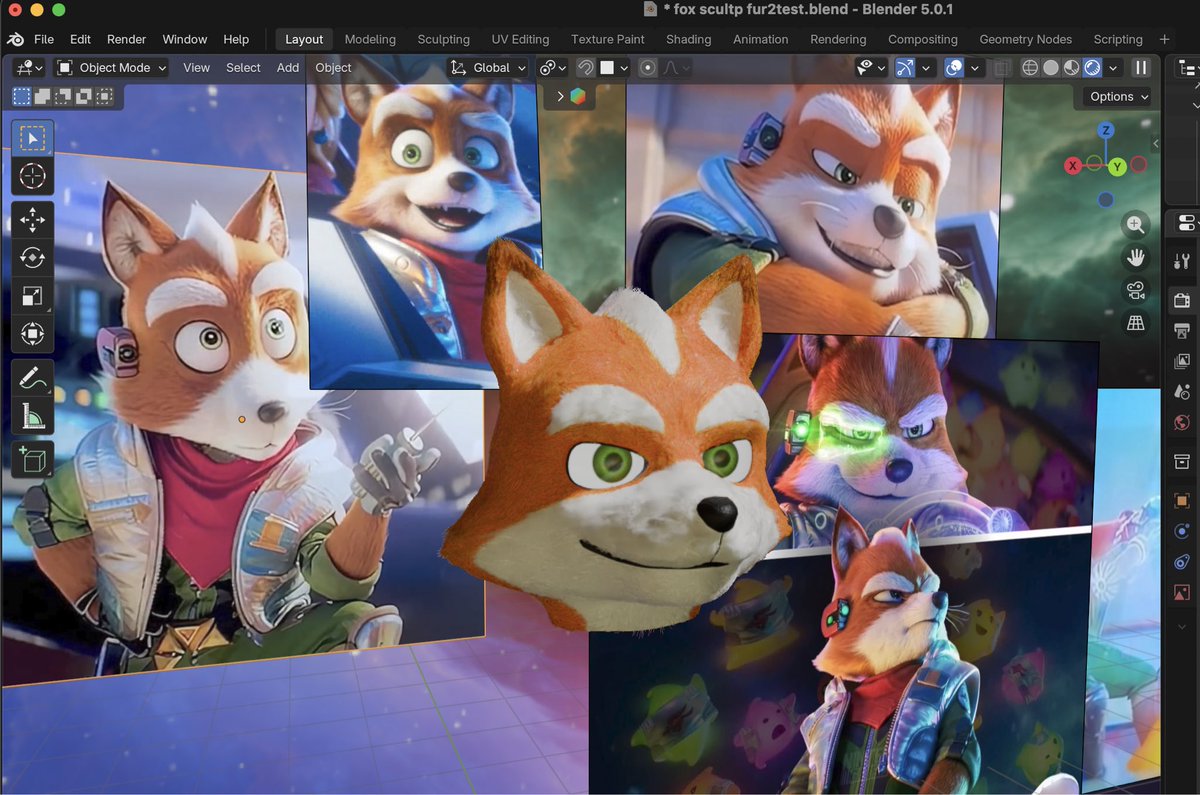Toggle X-ray mode button
The width and height of the screenshot is (1200, 795).
[1002, 68]
